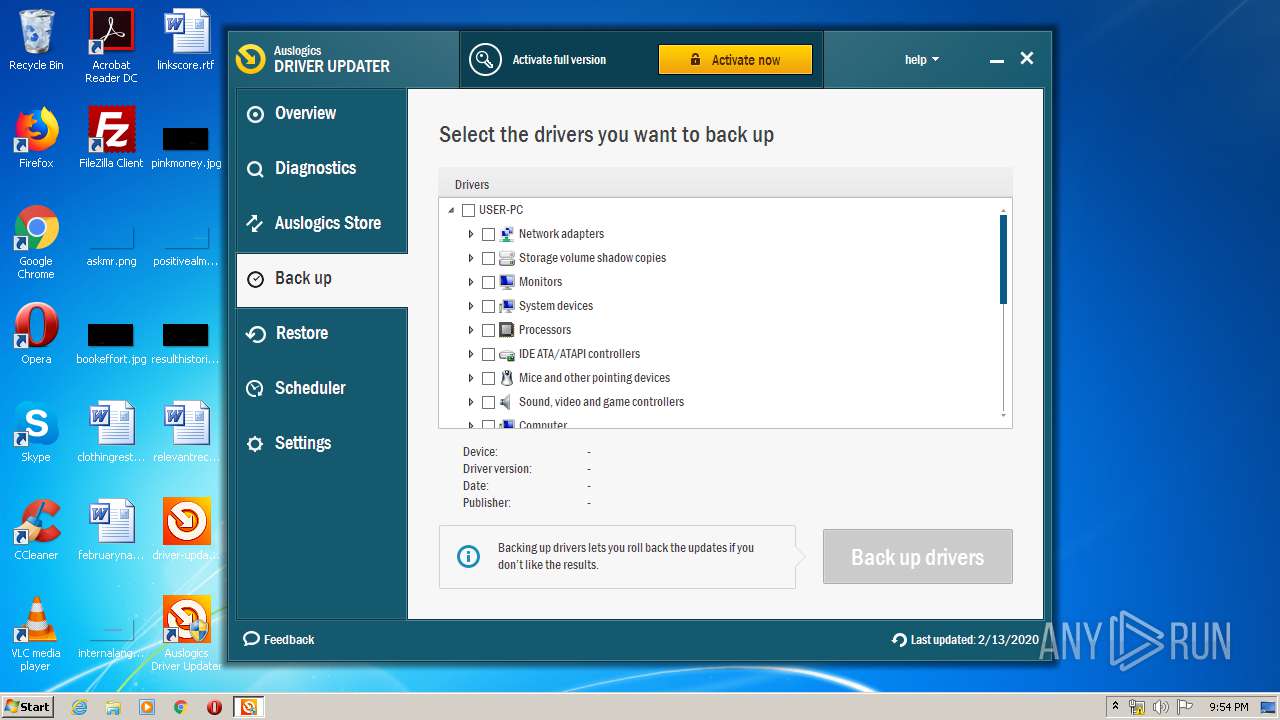Expand the Network adapters node
This screenshot has width=1280, height=720.
471,234
